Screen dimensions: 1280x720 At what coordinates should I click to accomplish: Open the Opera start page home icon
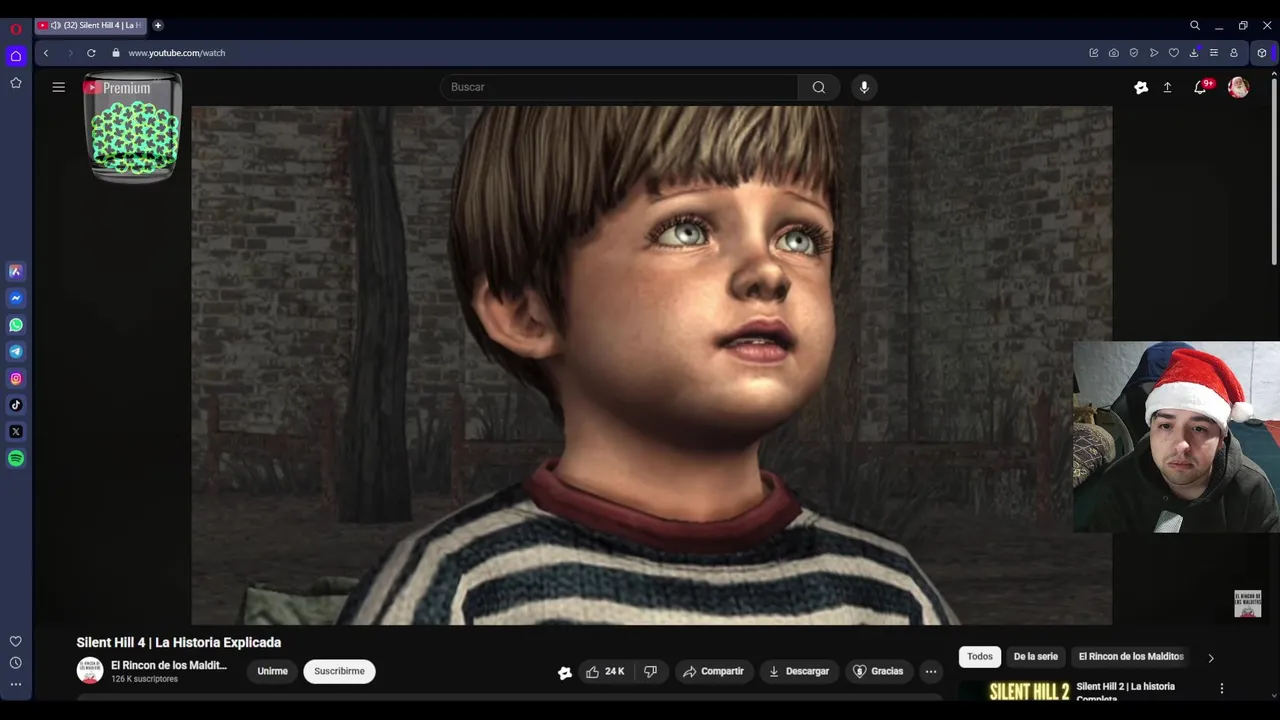(x=16, y=56)
